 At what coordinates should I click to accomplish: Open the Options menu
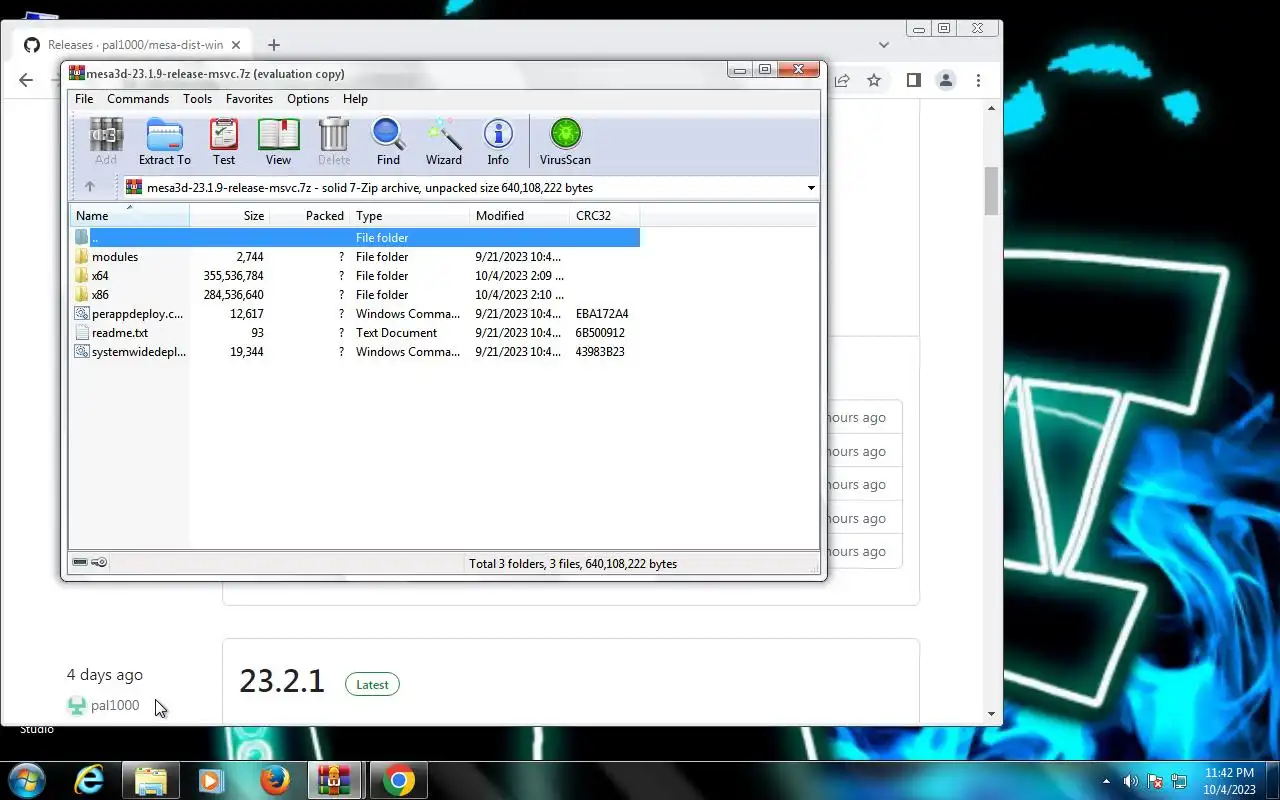308,99
